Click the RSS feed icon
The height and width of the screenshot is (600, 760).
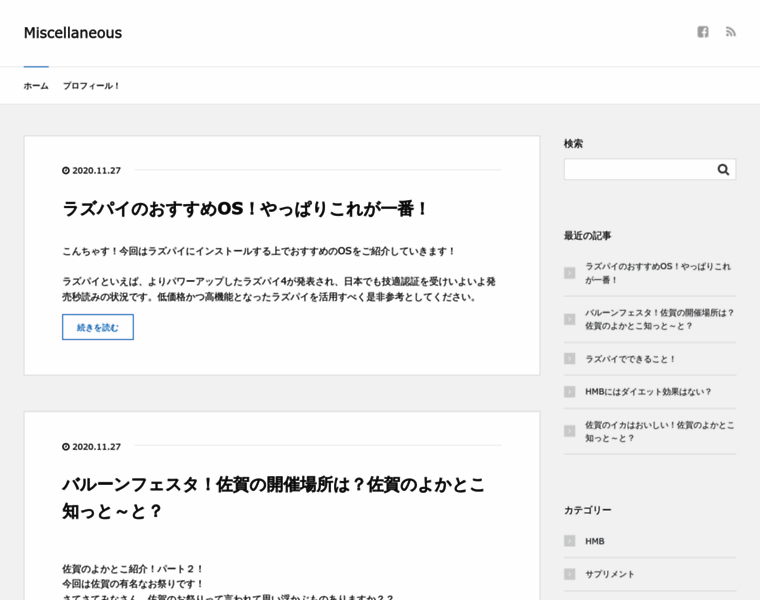(731, 32)
